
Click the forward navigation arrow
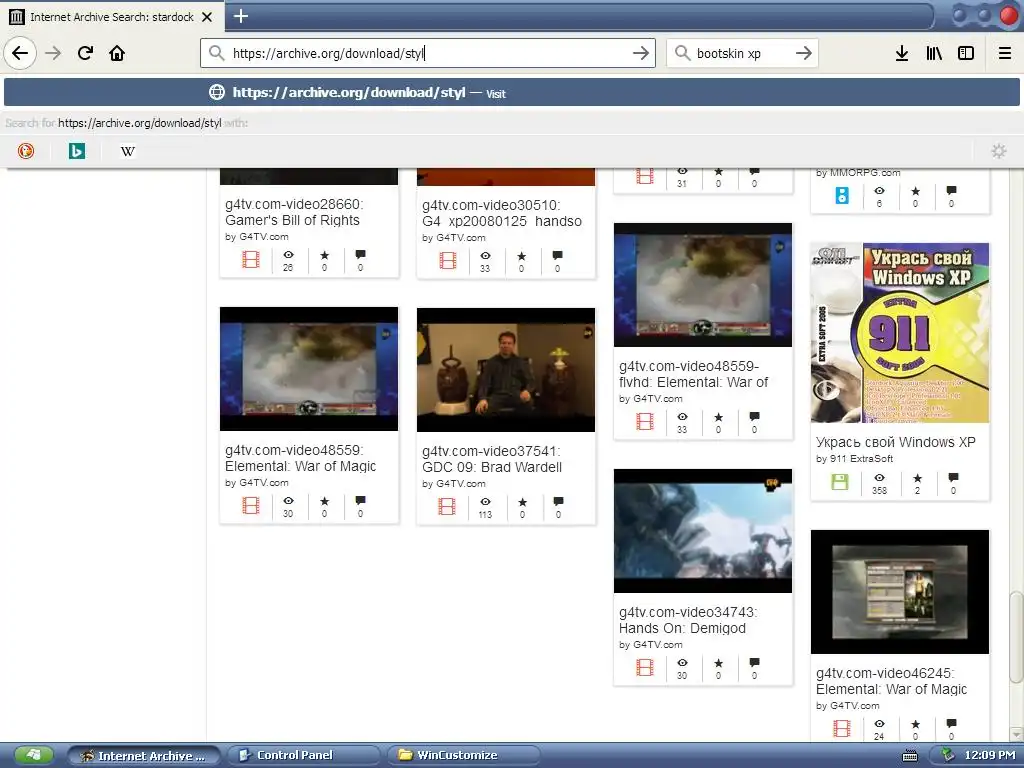[x=53, y=53]
